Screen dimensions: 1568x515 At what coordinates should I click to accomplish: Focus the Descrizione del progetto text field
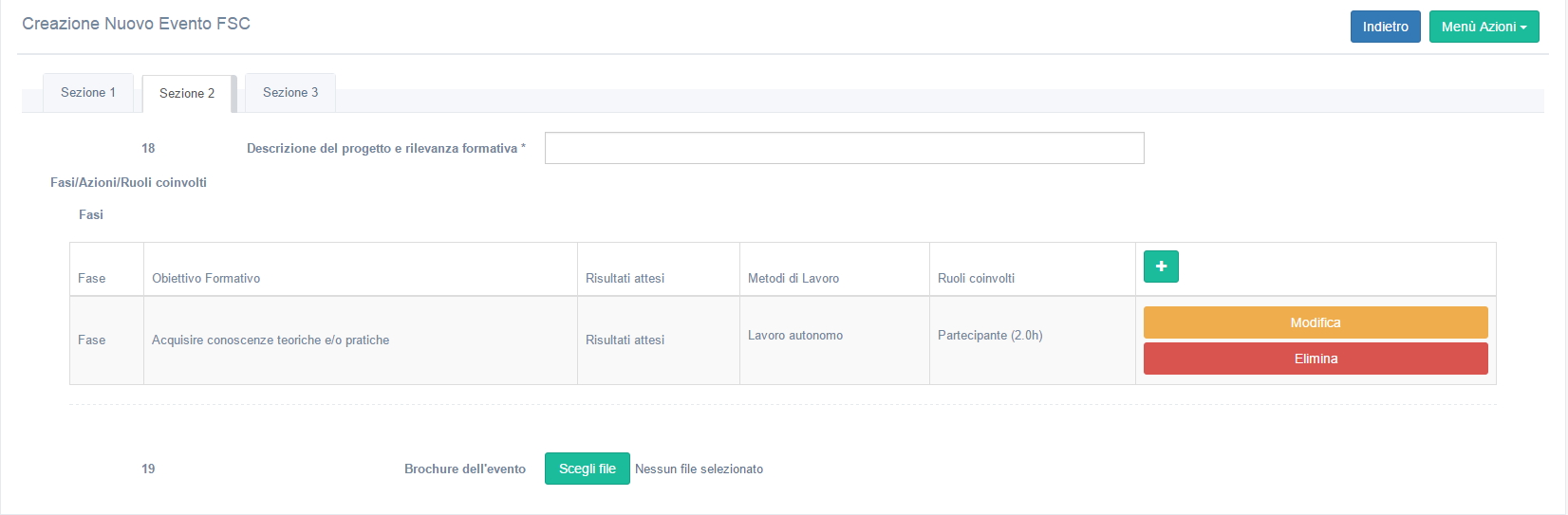pos(844,148)
